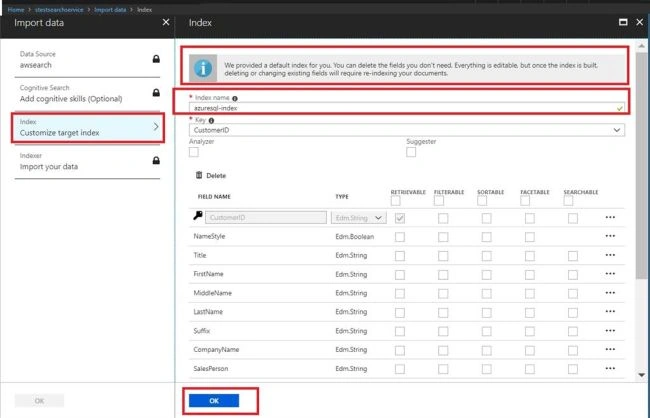Screen dimensions: 650x418
Task: Open more options for LastName row
Action: 610,311
